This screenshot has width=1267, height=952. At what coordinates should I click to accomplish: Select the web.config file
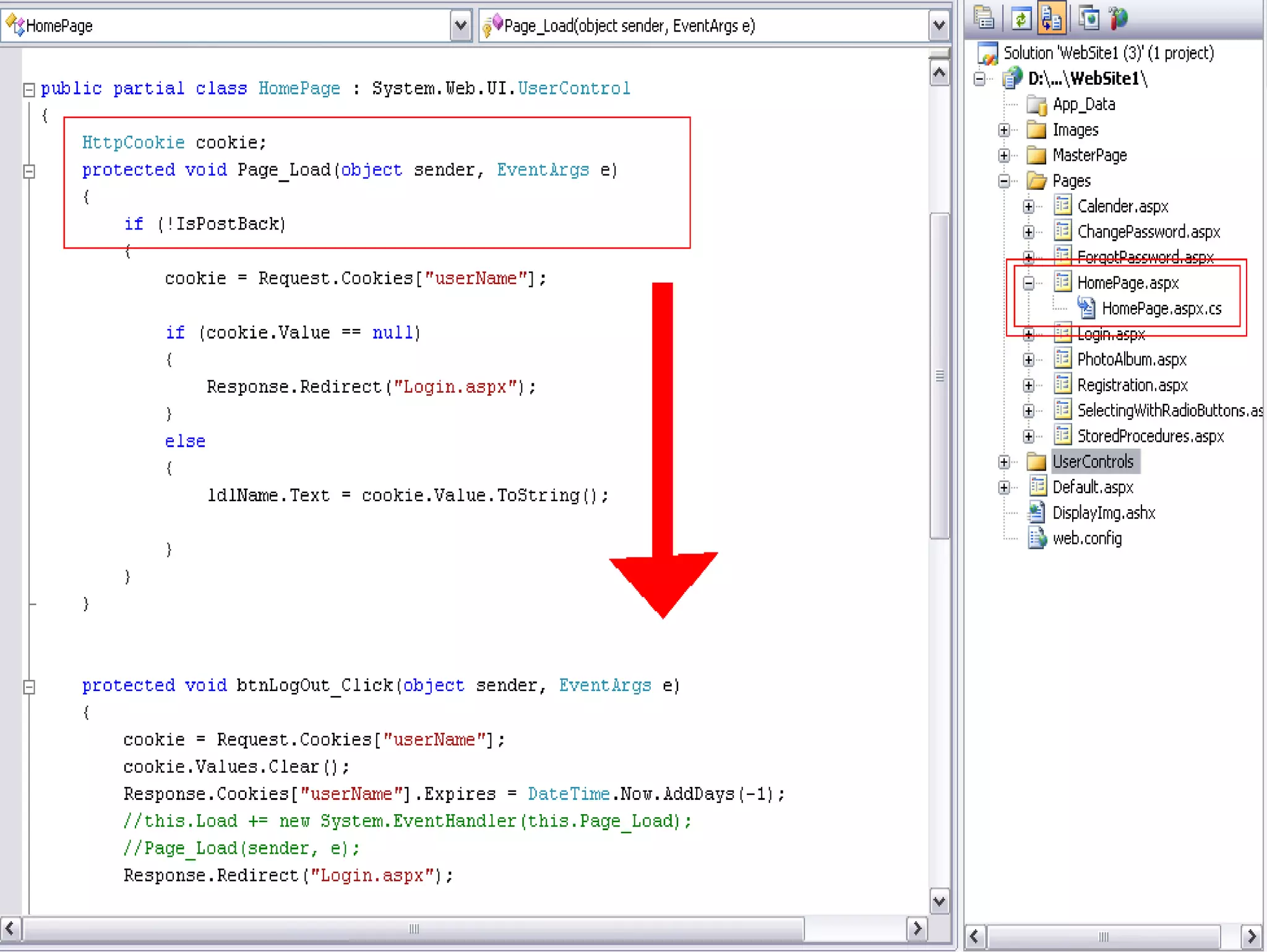coord(1087,539)
